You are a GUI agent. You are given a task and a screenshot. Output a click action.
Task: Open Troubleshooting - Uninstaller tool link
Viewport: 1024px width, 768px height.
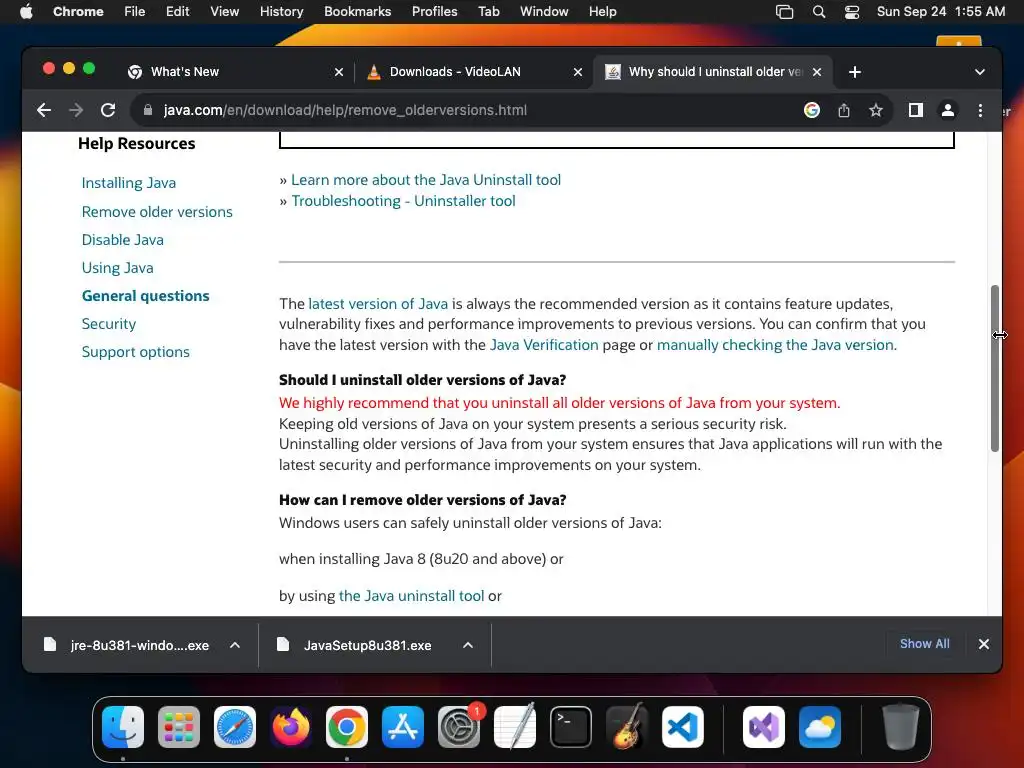click(x=403, y=201)
